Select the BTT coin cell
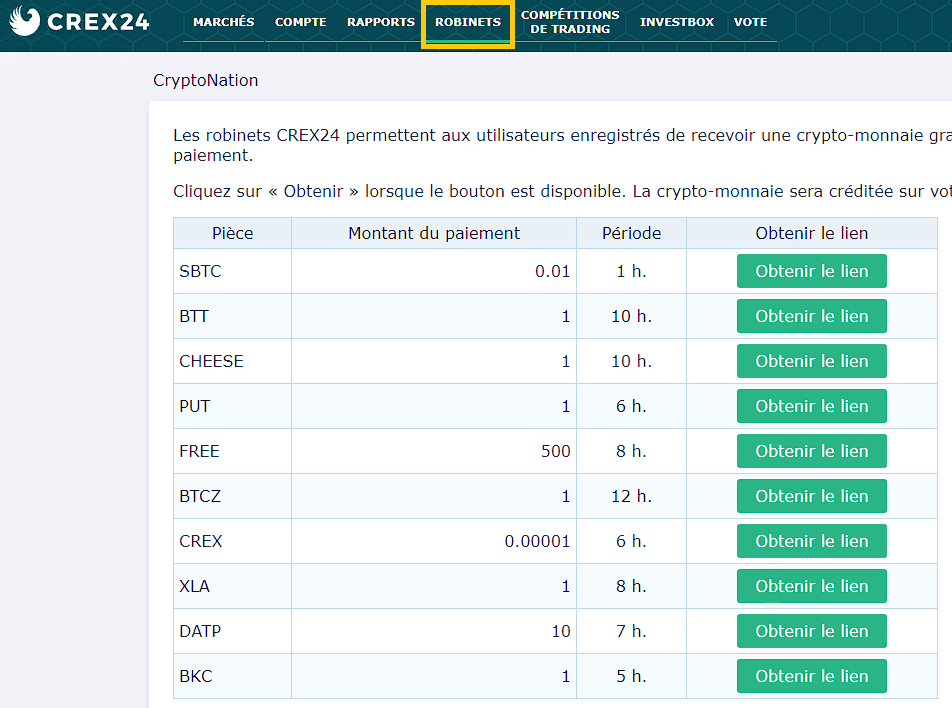952x708 pixels. (x=233, y=316)
